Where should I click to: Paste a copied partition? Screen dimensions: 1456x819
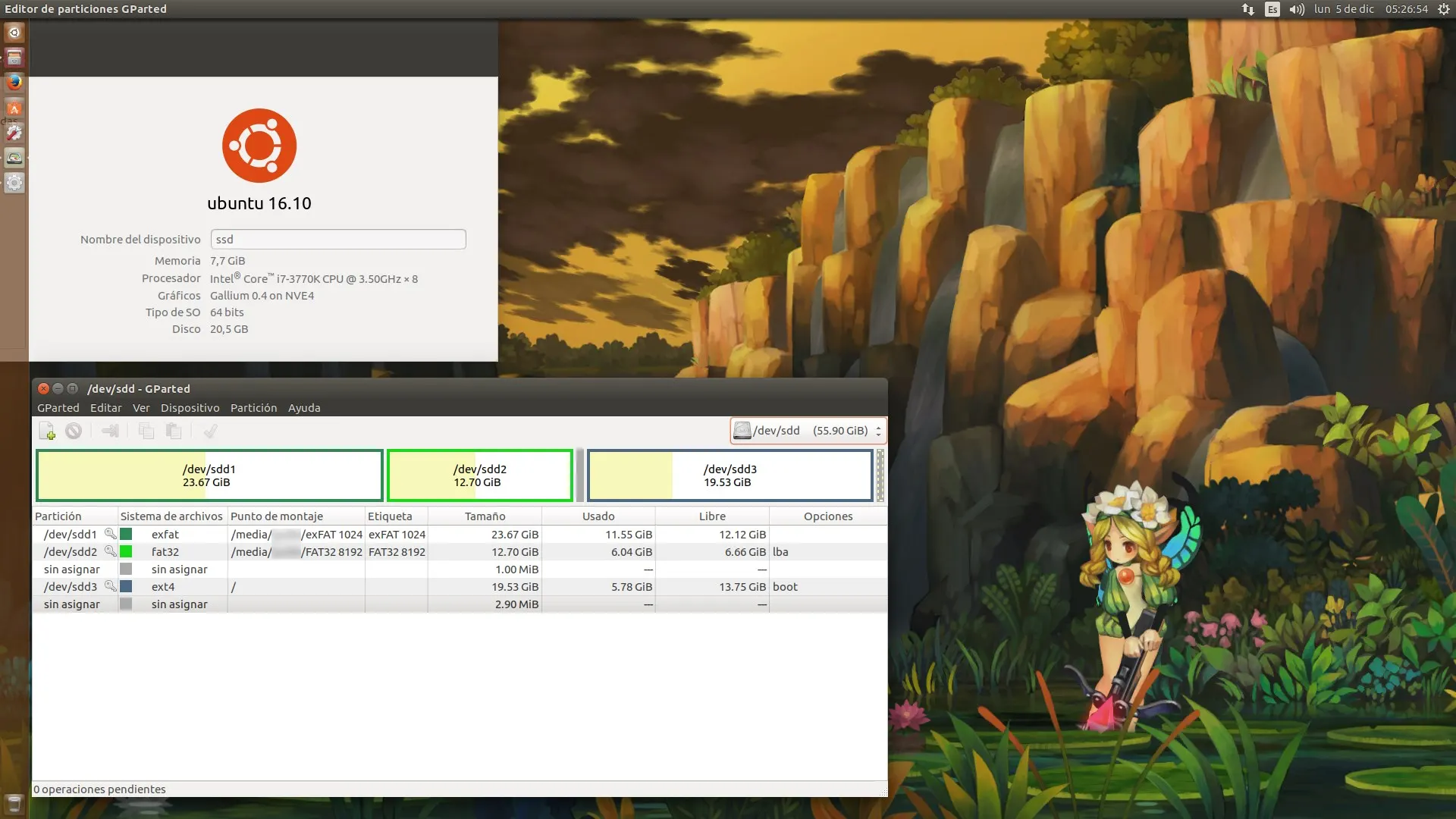click(175, 431)
